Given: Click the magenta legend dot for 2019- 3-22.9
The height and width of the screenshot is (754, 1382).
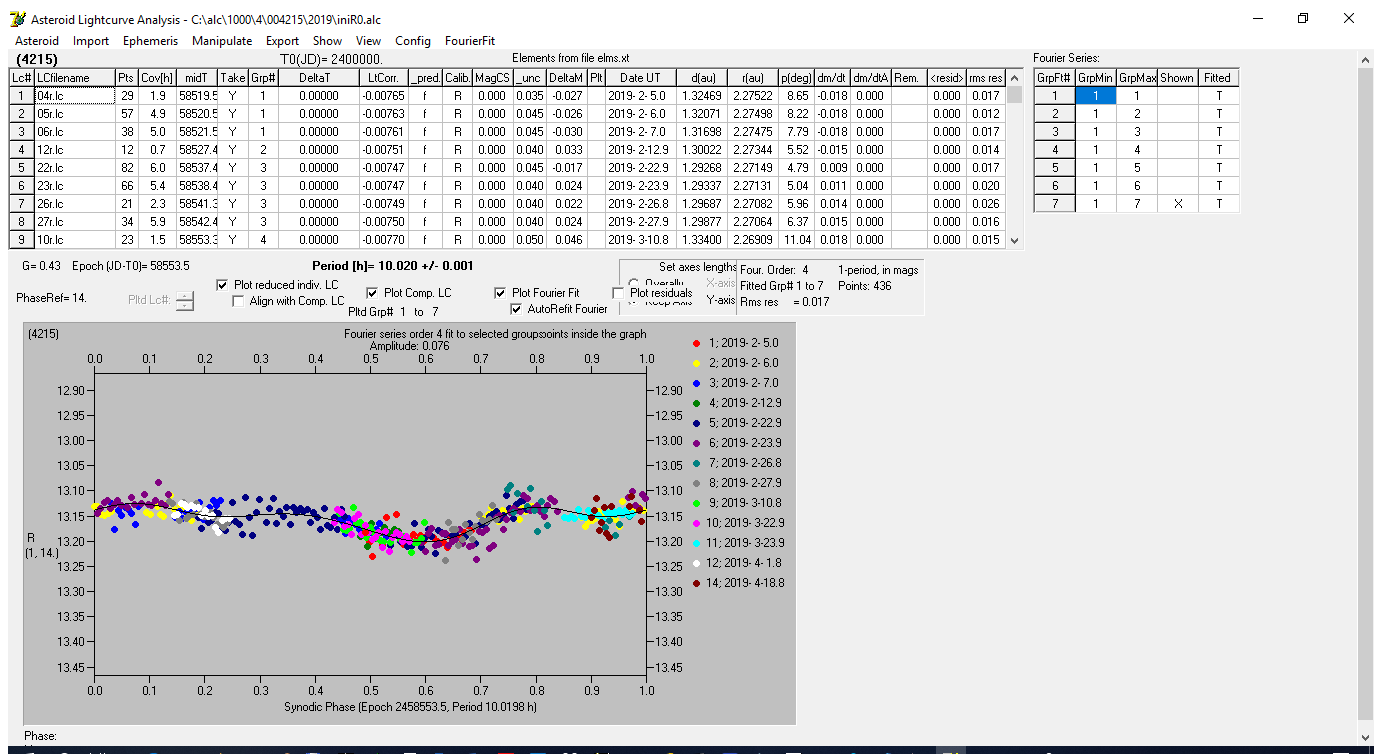Looking at the screenshot, I should [697, 523].
